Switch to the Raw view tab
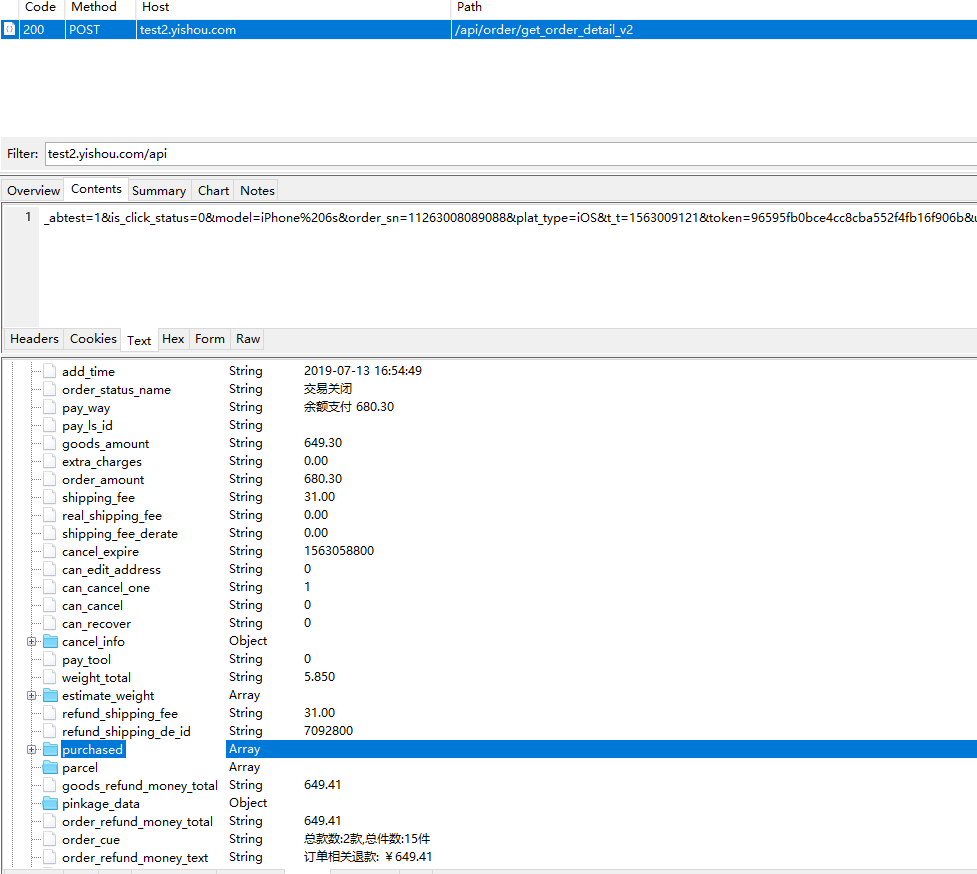This screenshot has height=874, width=977. click(x=248, y=339)
